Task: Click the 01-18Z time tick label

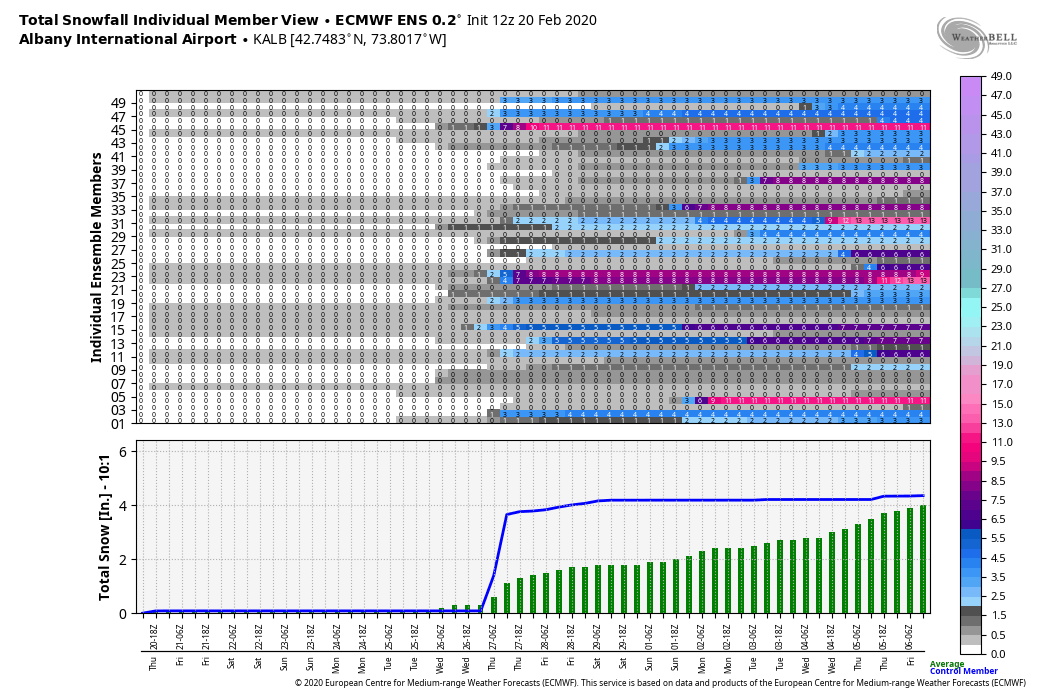Action: pos(675,637)
